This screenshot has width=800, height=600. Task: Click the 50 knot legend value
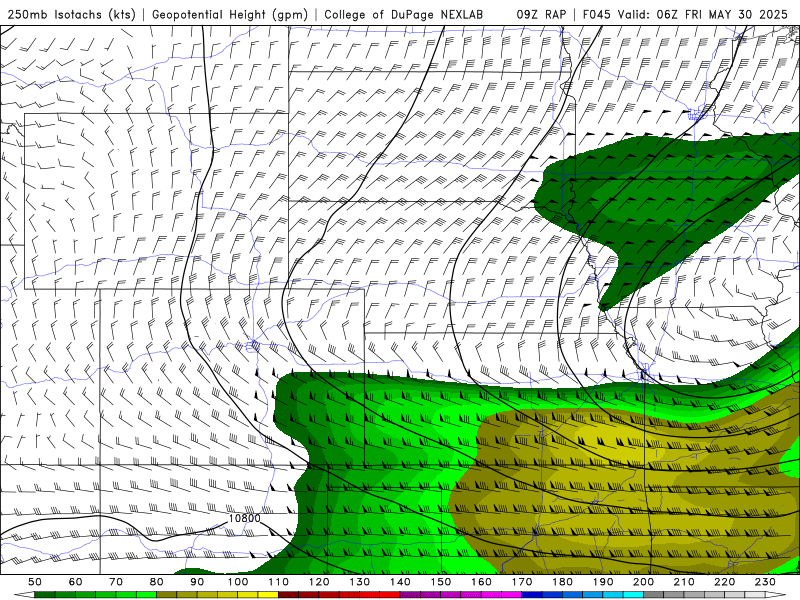coord(35,582)
